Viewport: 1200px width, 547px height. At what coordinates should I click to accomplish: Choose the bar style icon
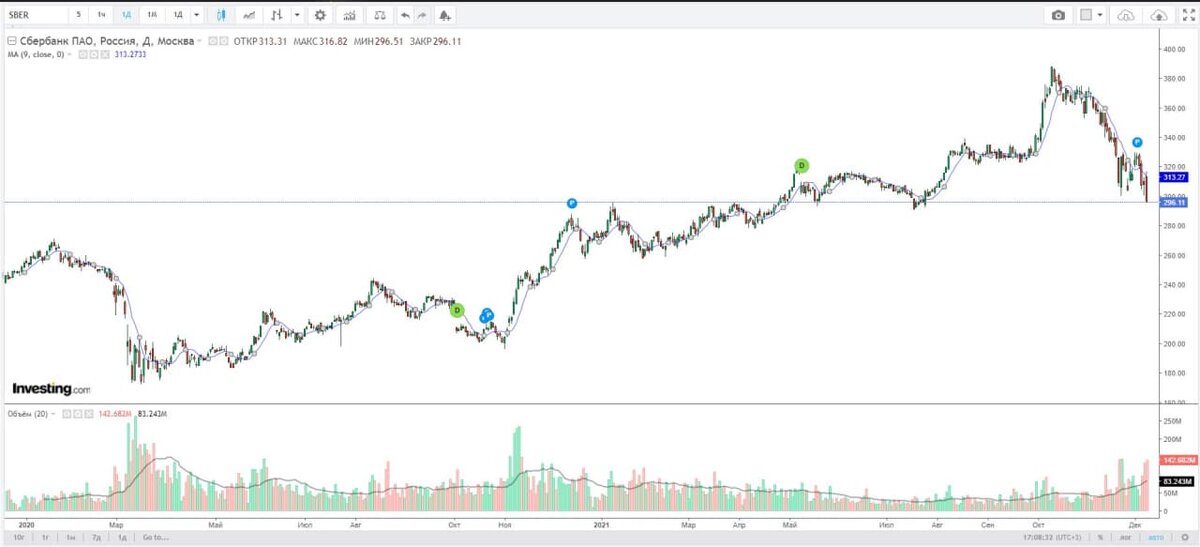tap(277, 15)
